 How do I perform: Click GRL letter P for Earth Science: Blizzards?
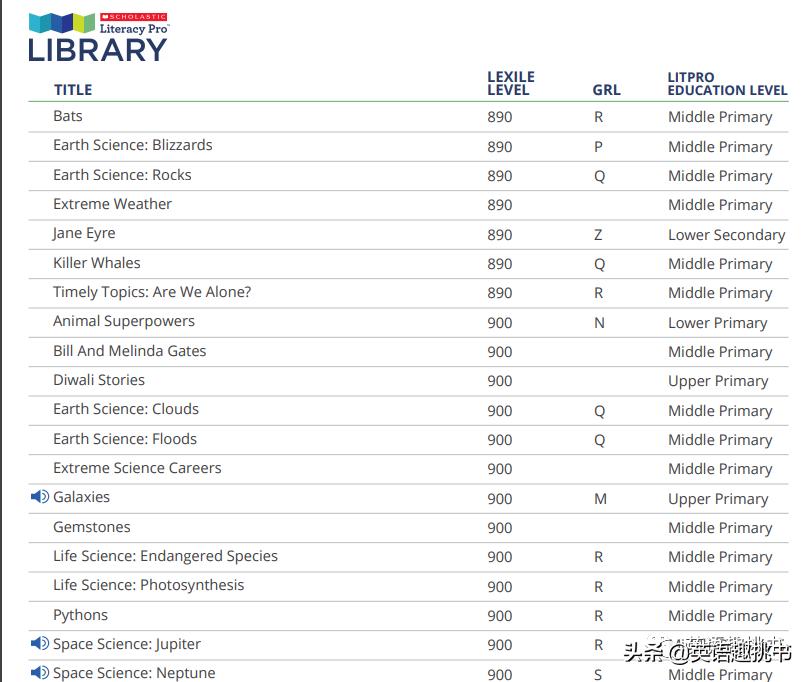[x=598, y=147]
